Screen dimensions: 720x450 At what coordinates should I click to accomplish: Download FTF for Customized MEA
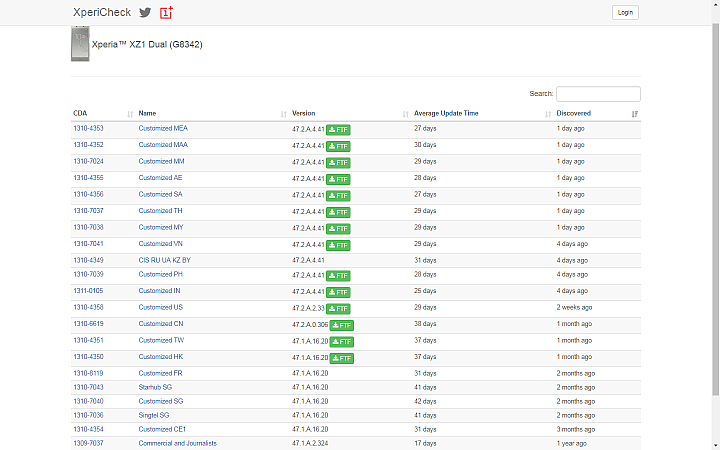coord(338,130)
